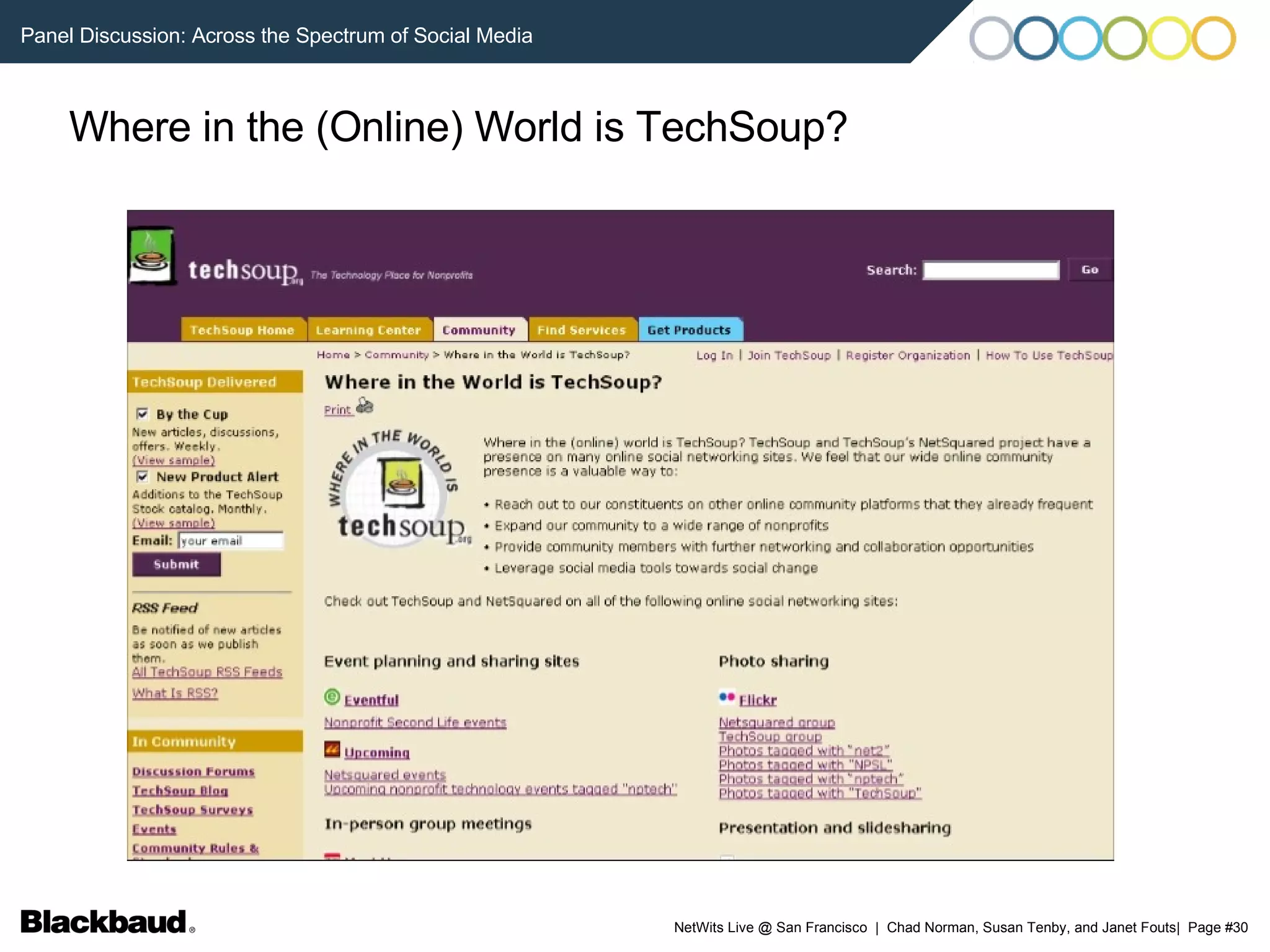Open the Find Services tab
This screenshot has height=952, width=1270.
coord(582,330)
